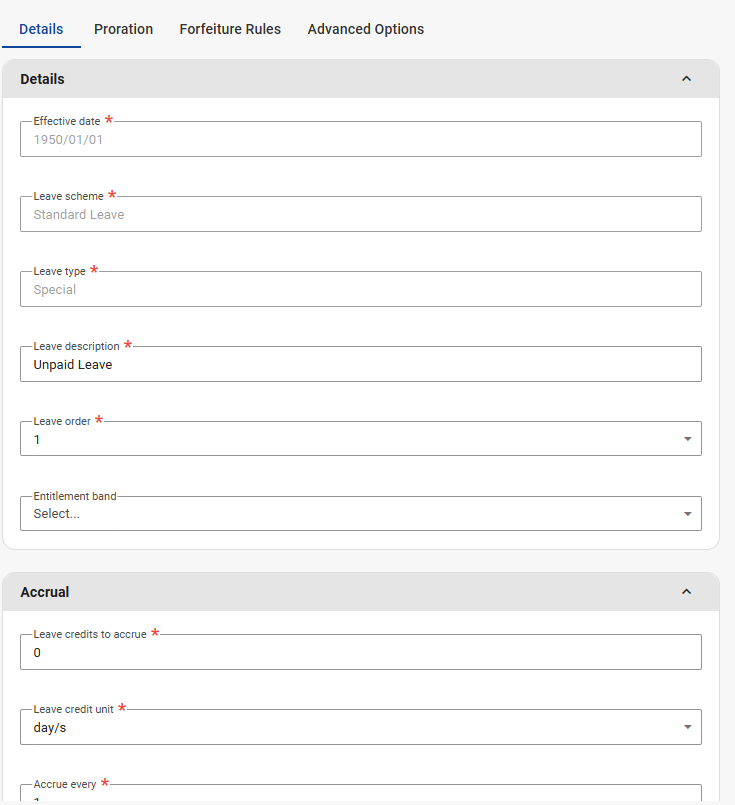Click the Leave type Special field
Screen dimensions: 735x805
360,289
